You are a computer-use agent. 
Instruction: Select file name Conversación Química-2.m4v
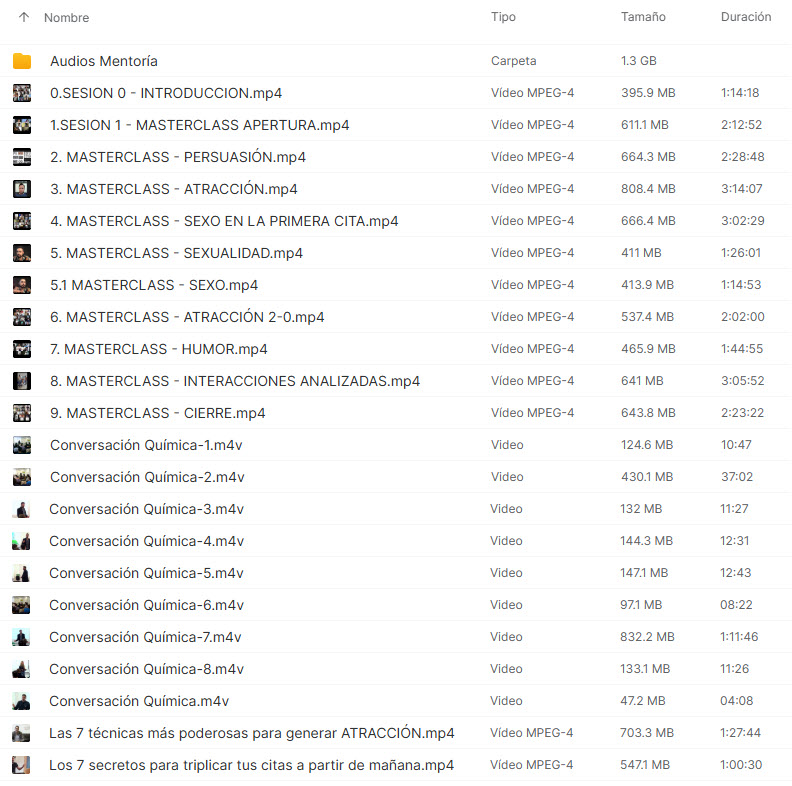[147, 477]
